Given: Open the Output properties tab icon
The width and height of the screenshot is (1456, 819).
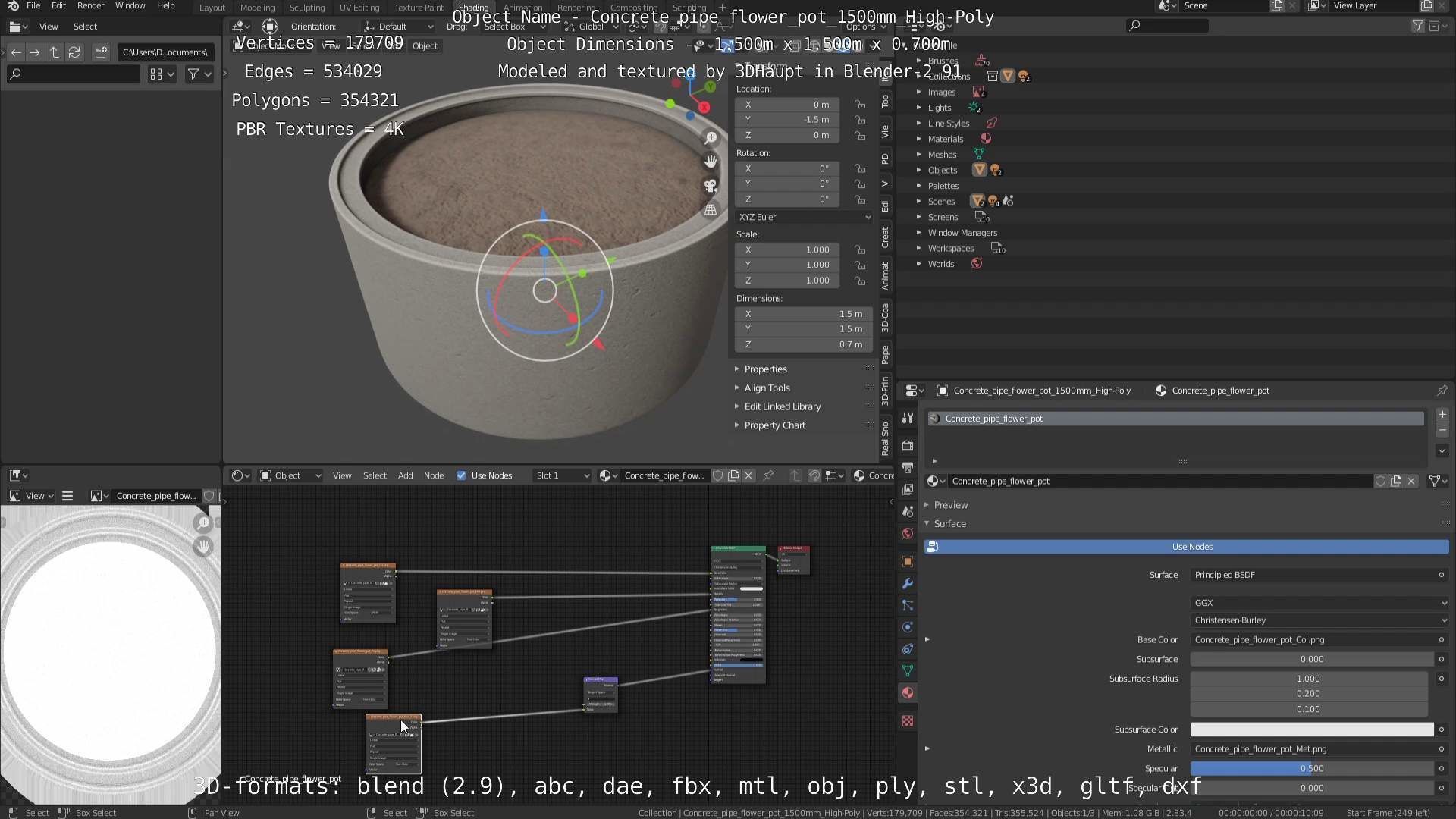Looking at the screenshot, I should (x=907, y=467).
